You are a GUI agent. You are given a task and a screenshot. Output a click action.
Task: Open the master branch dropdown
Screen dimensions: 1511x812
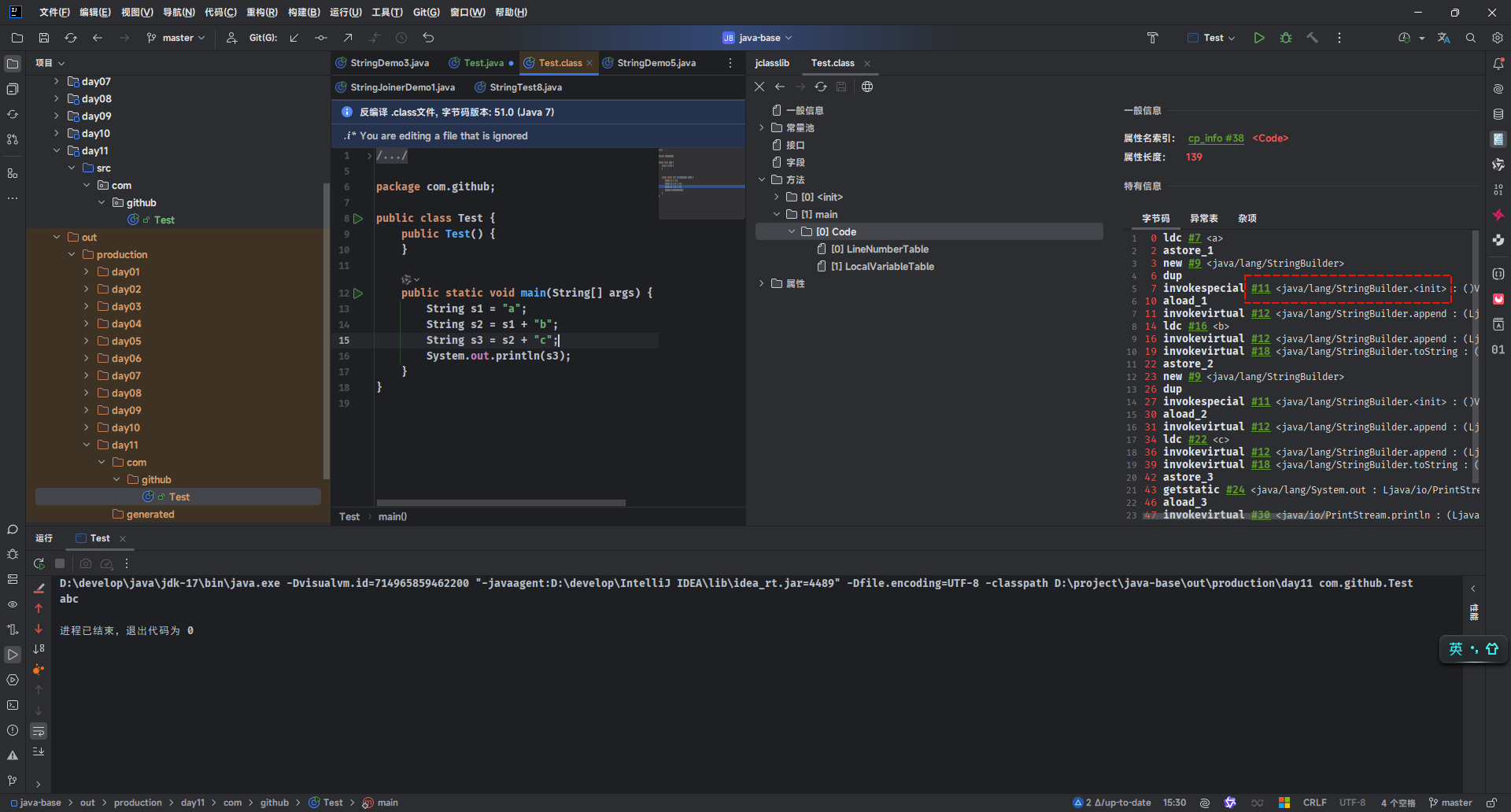coord(176,38)
